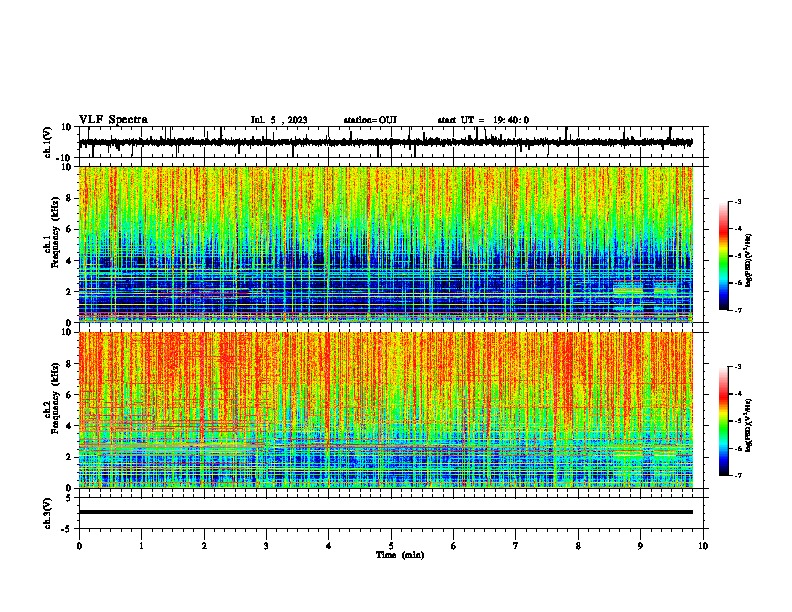The height and width of the screenshot is (612, 792).
Task: Click the ch.2 spectrogram color scale bar
Action: [x=723, y=421]
